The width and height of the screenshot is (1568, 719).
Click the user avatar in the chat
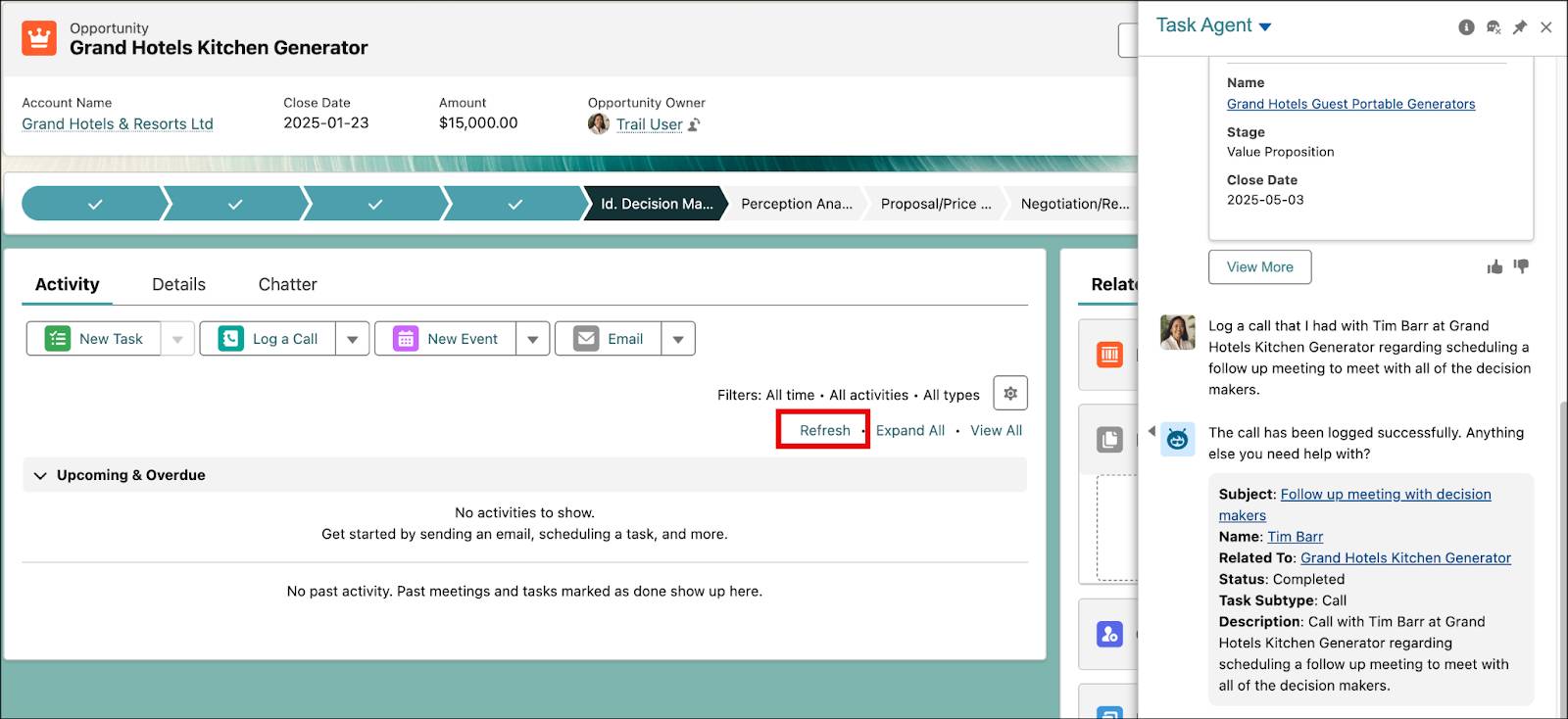[x=1178, y=332]
